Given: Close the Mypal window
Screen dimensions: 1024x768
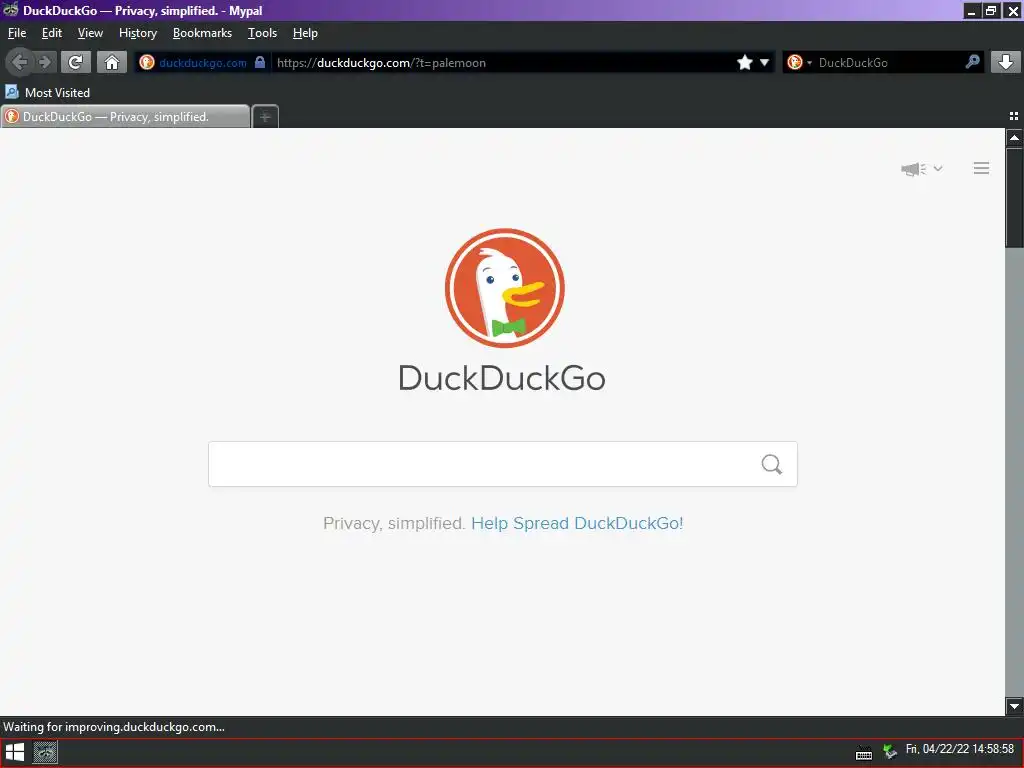Looking at the screenshot, I should [x=1013, y=10].
